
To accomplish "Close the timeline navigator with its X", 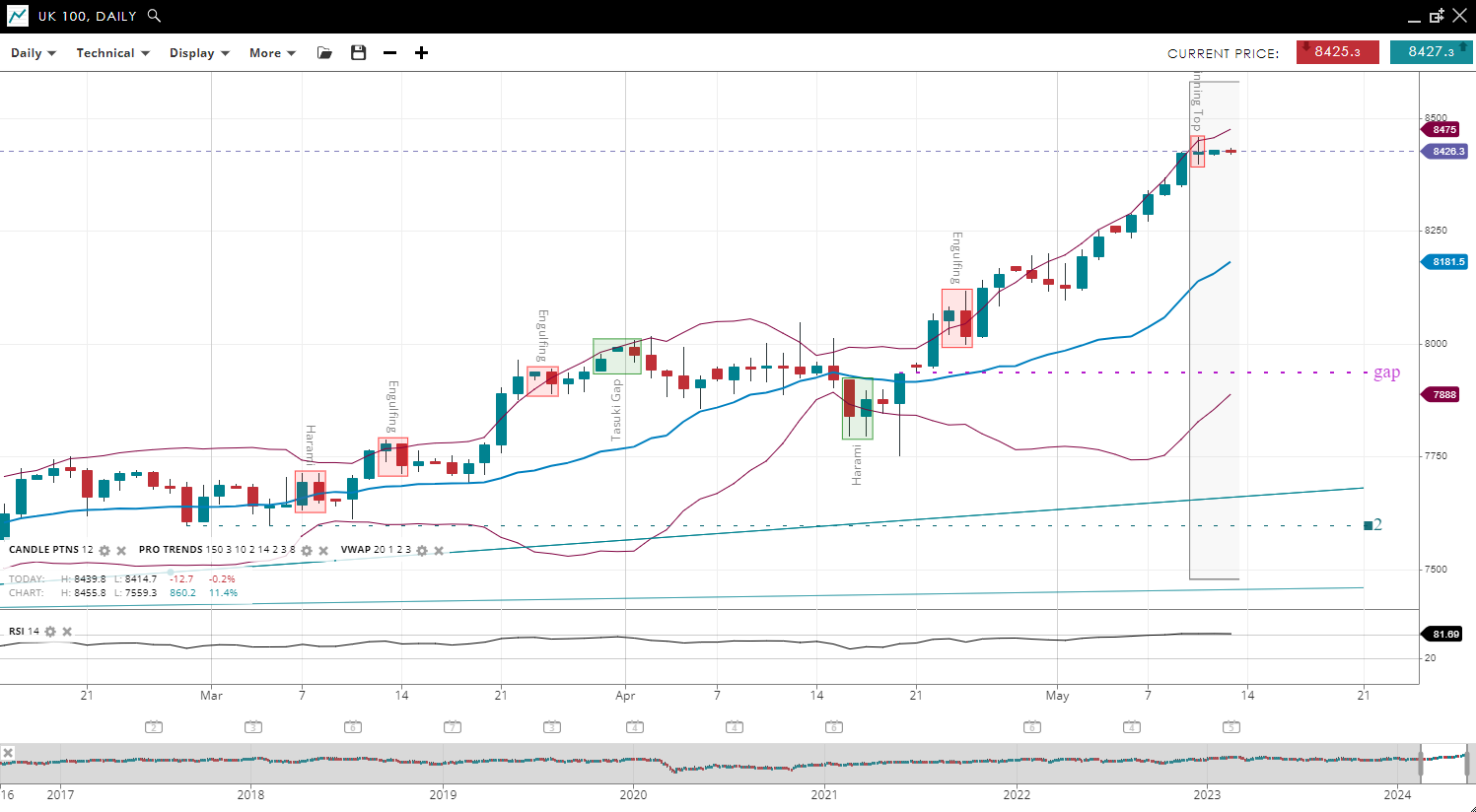I will click(x=8, y=753).
